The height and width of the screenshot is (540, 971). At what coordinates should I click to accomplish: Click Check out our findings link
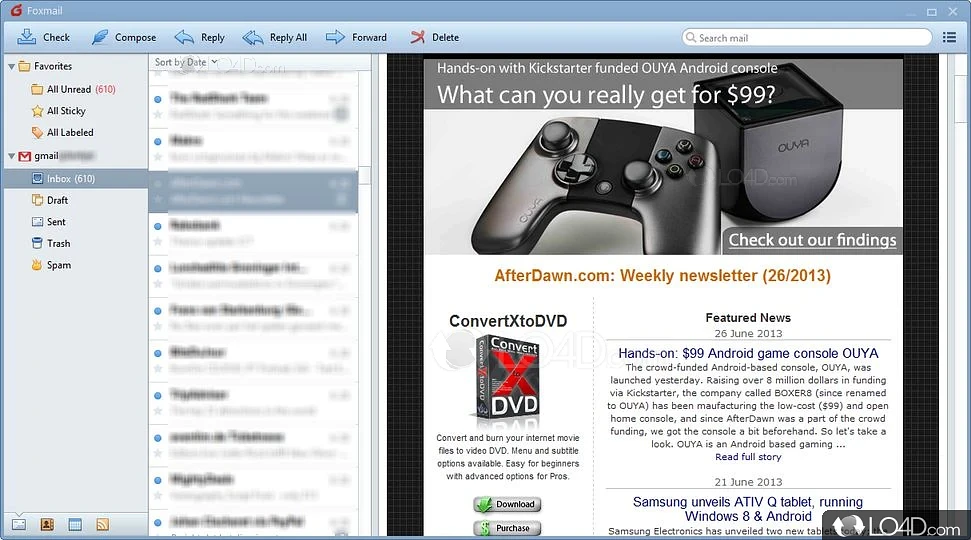click(812, 240)
